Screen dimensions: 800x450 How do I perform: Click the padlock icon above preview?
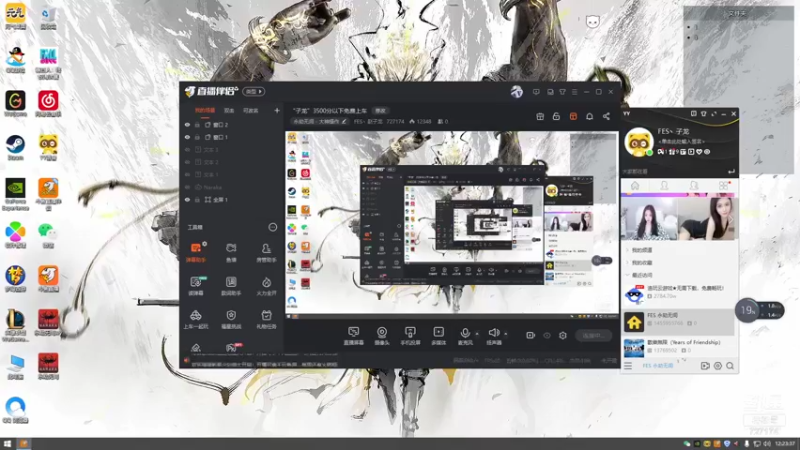click(556, 116)
